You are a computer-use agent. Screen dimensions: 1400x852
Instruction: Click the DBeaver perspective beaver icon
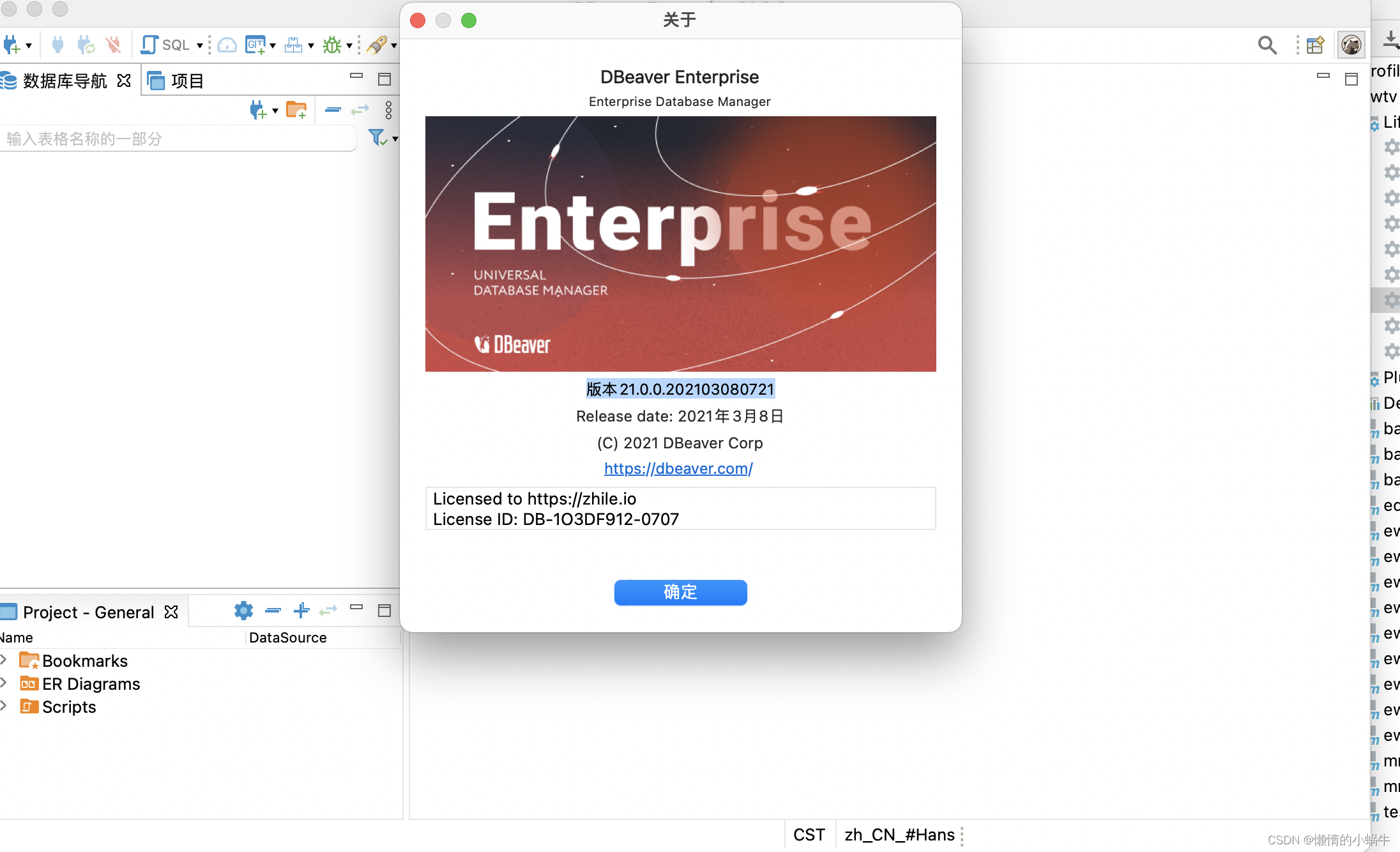(1351, 45)
